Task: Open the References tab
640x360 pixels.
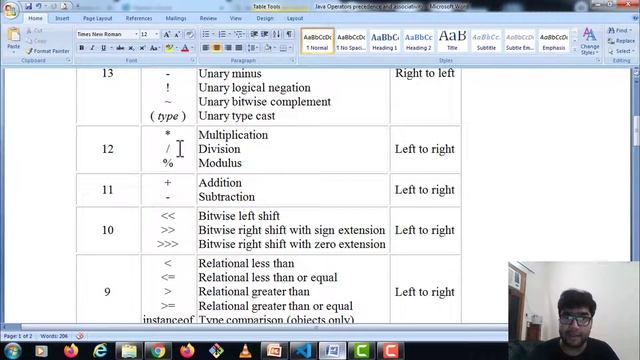Action: tap(139, 18)
